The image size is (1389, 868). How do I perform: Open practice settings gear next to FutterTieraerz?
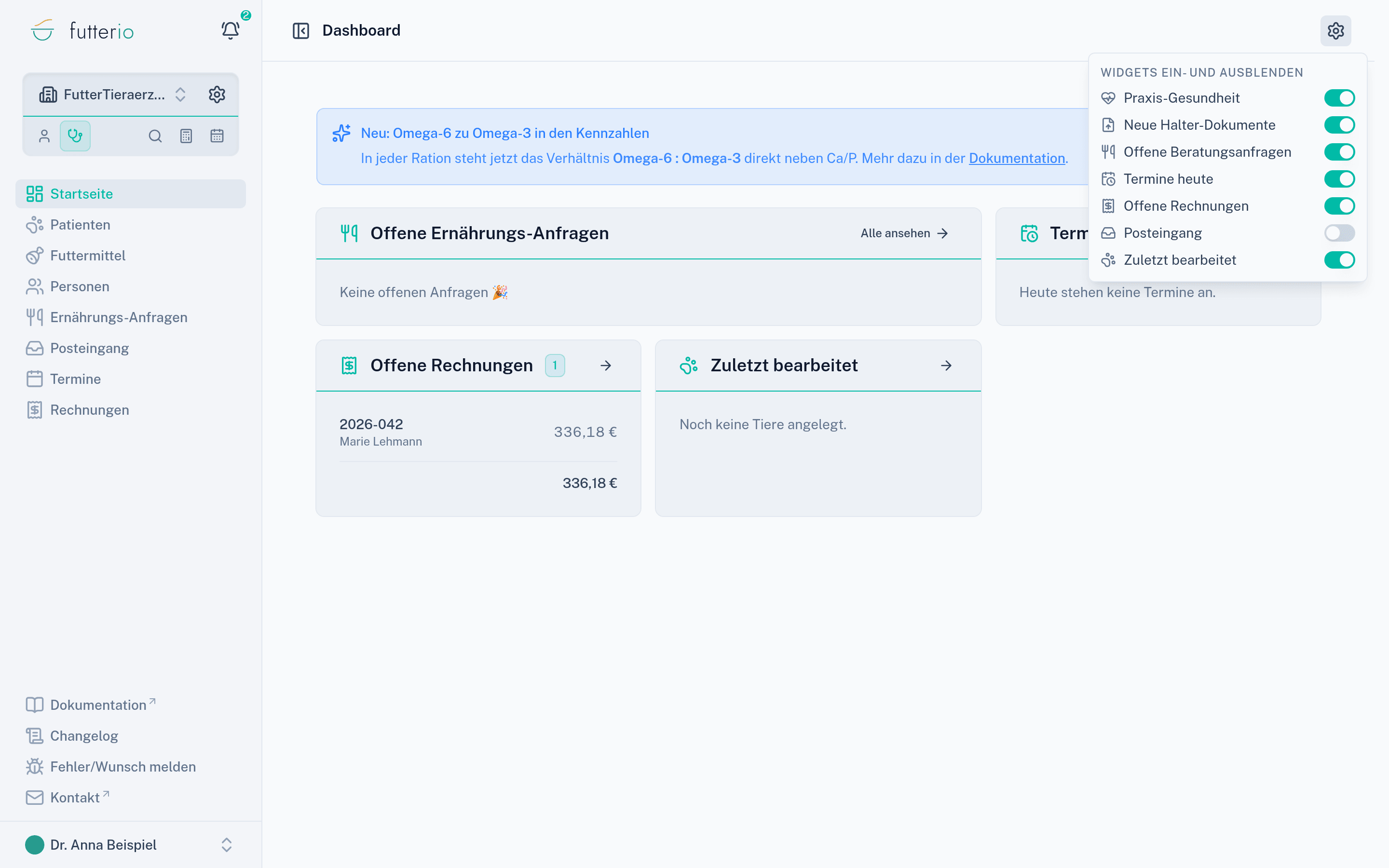[217, 95]
